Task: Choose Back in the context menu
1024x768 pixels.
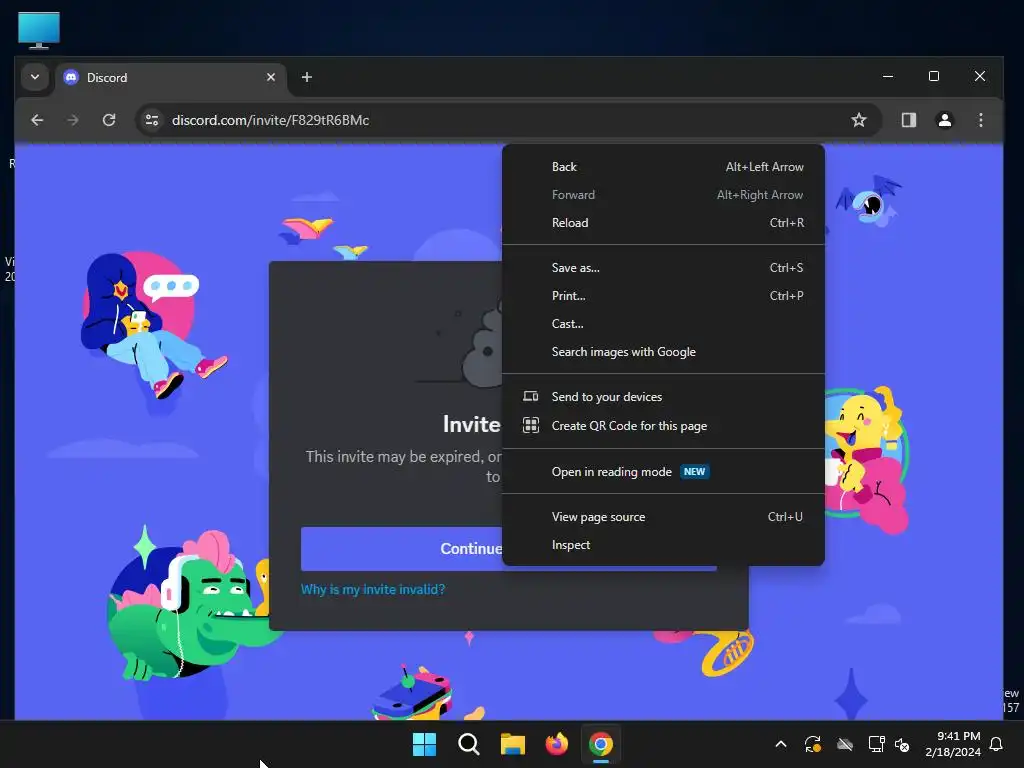Action: 664,167
